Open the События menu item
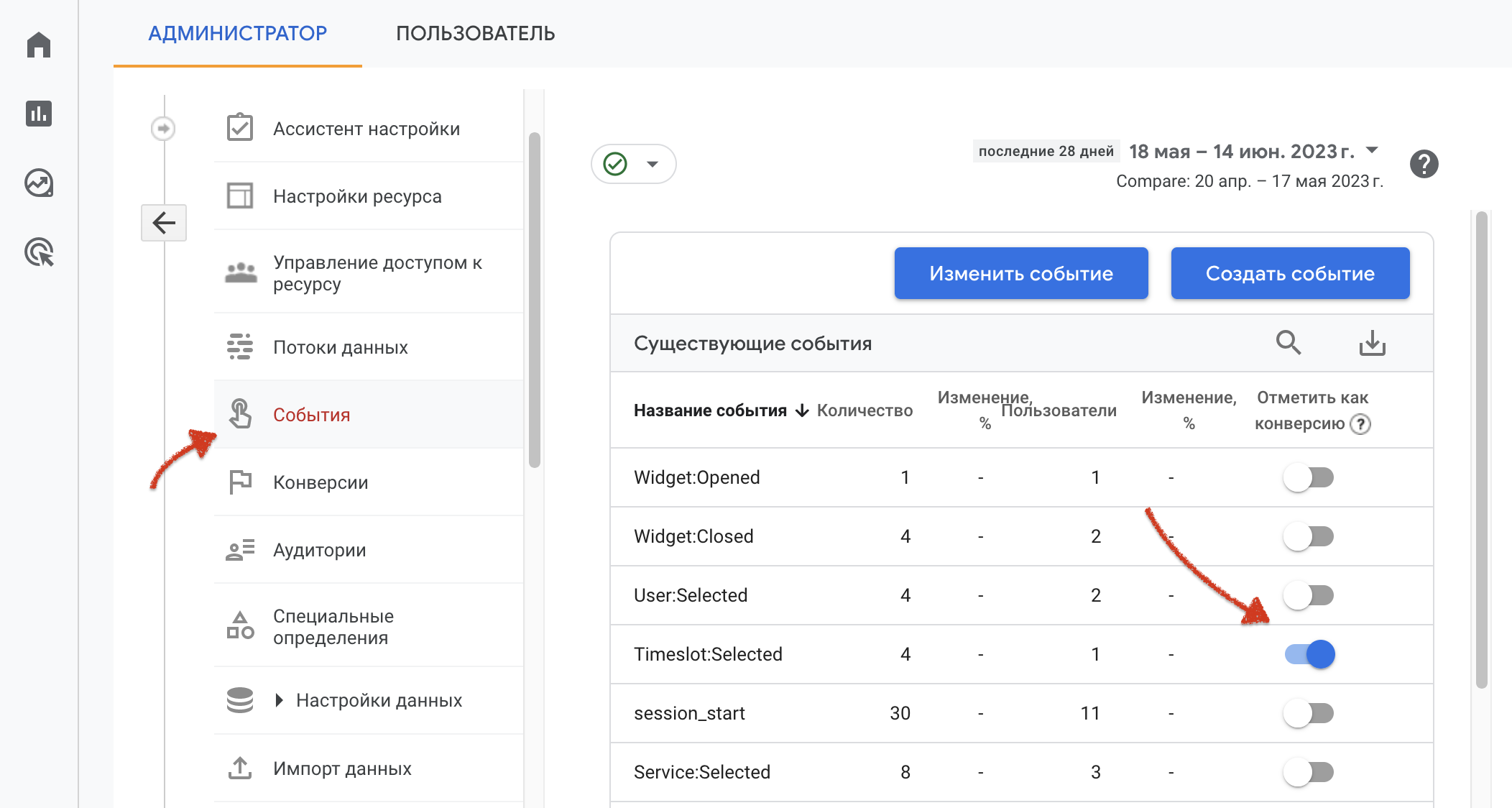This screenshot has height=808, width=1512. 369,415
